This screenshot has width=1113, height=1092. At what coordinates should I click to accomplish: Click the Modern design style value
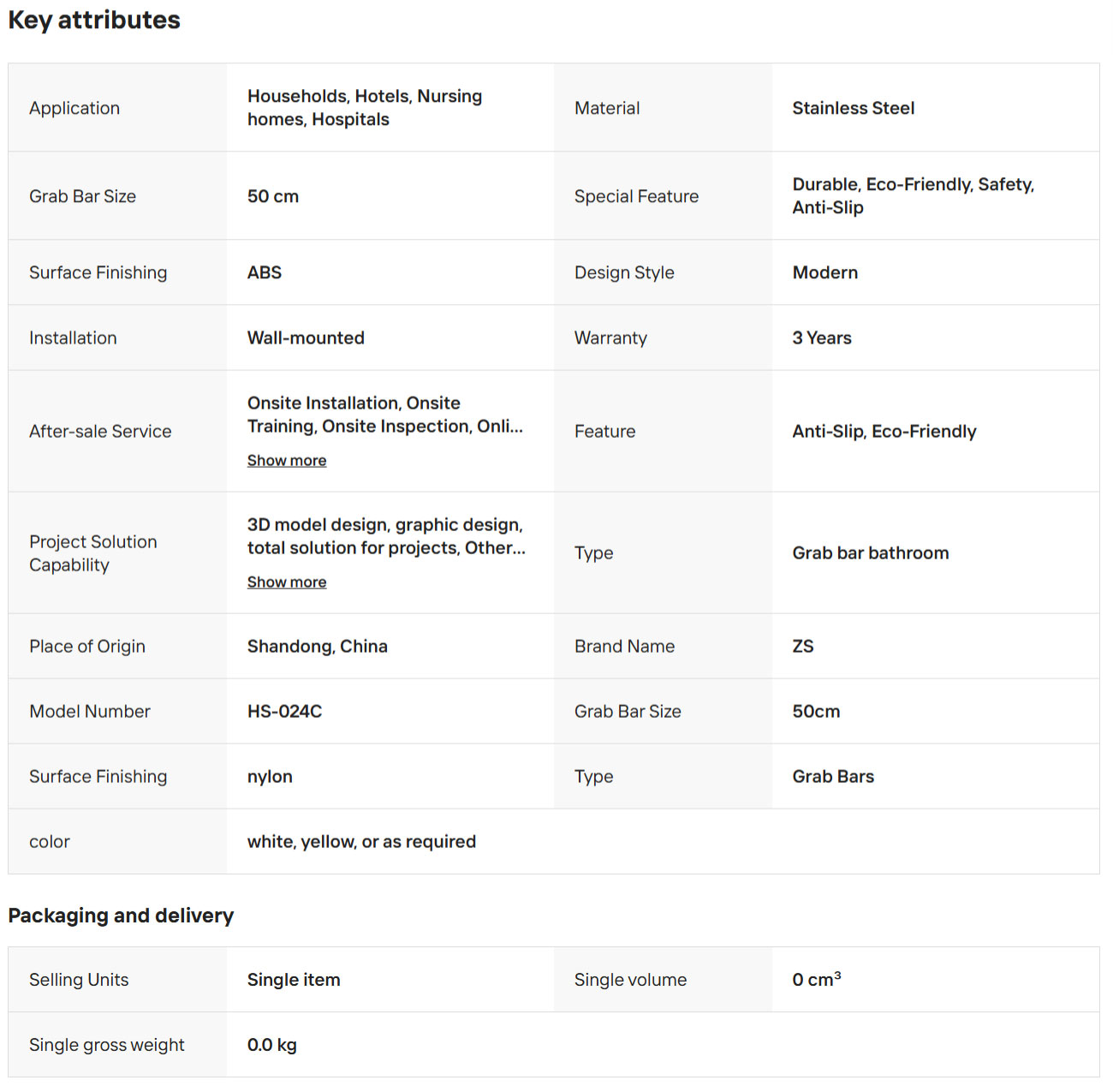[824, 272]
